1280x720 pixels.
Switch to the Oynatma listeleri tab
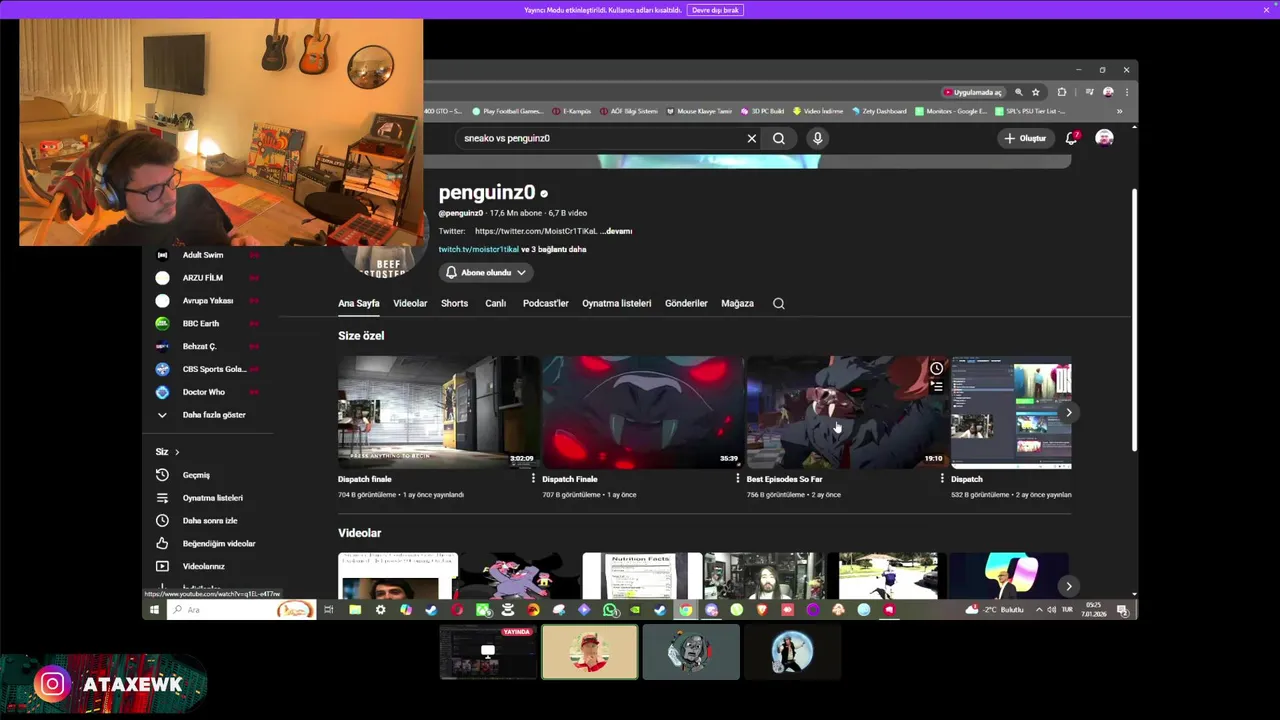(616, 303)
